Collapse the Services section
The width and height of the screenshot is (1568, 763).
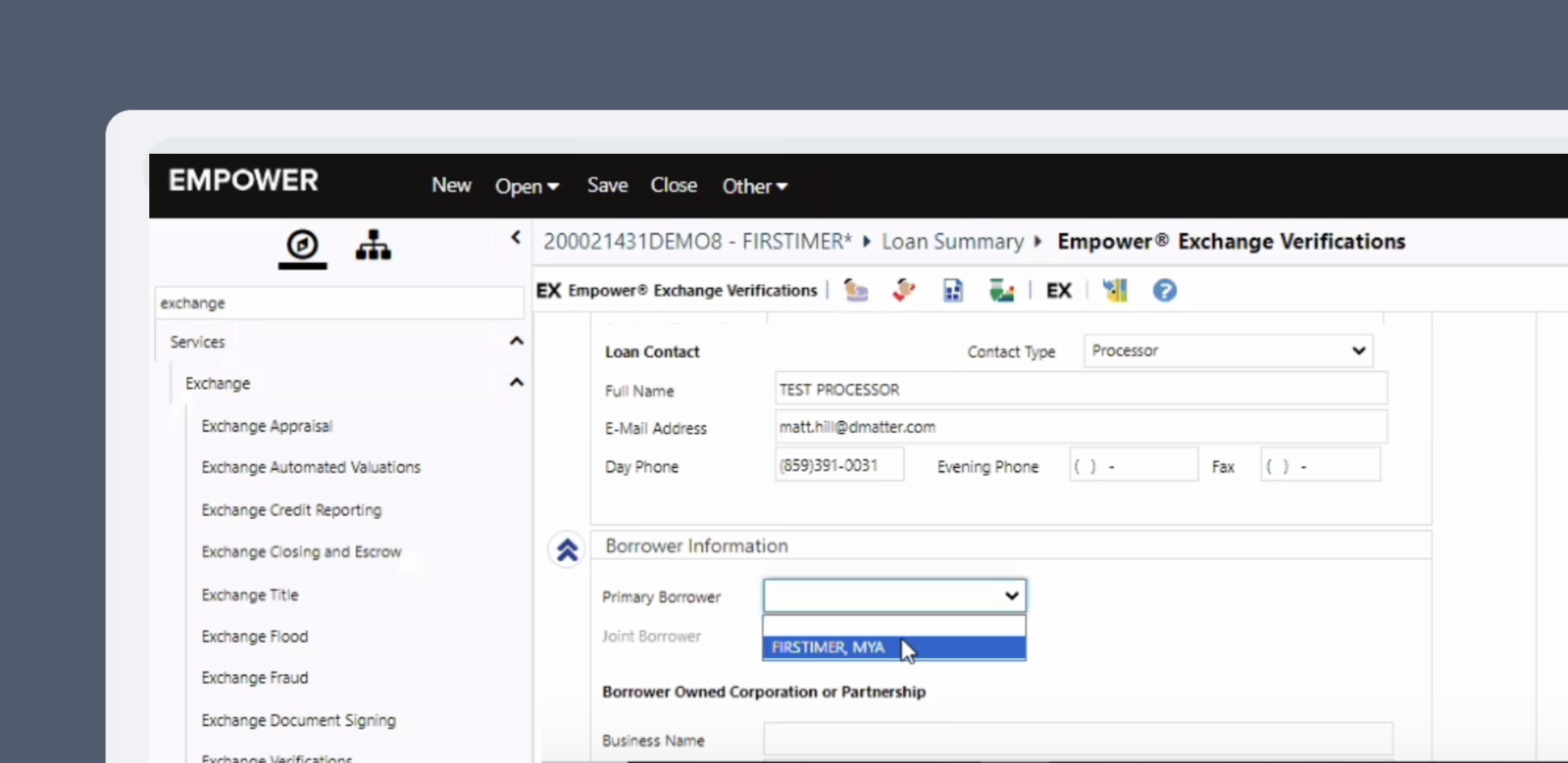pyautogui.click(x=516, y=341)
